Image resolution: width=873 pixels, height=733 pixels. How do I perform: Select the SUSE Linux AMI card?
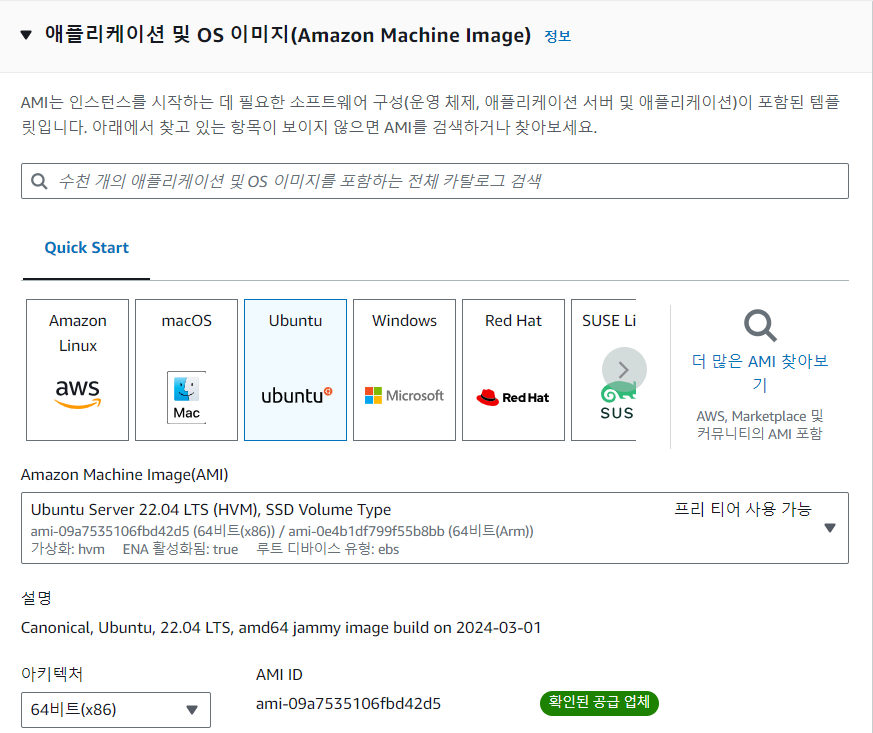coord(604,370)
